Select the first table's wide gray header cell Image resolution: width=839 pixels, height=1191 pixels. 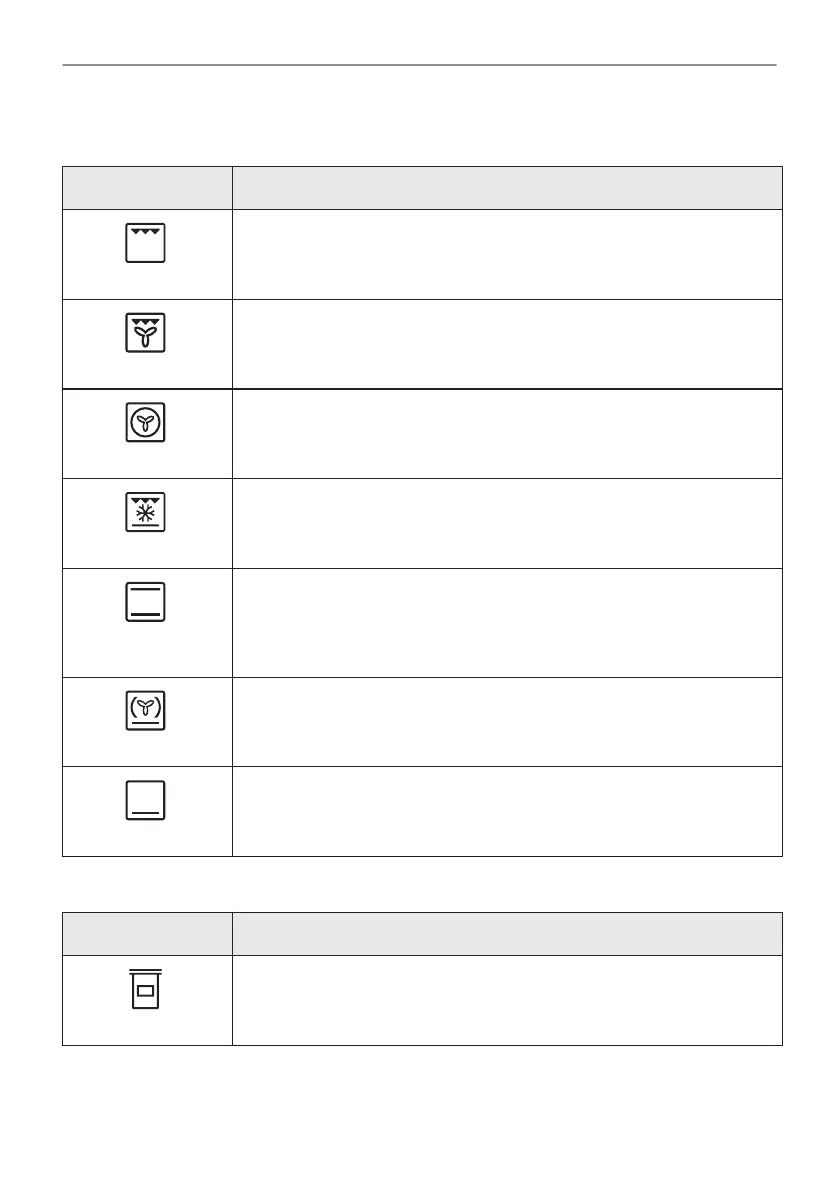507,188
